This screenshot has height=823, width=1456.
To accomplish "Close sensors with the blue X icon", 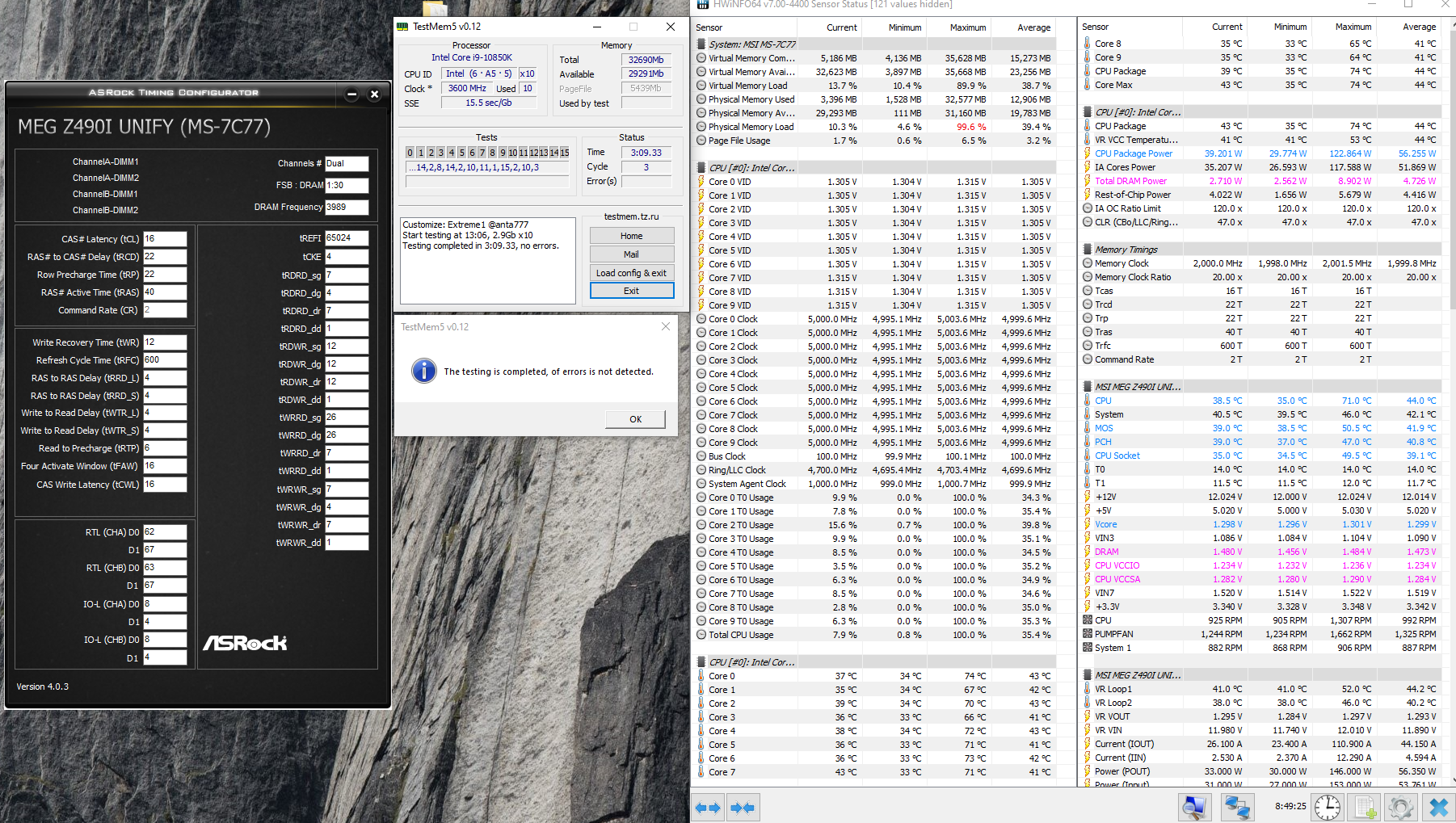I will [x=1438, y=807].
